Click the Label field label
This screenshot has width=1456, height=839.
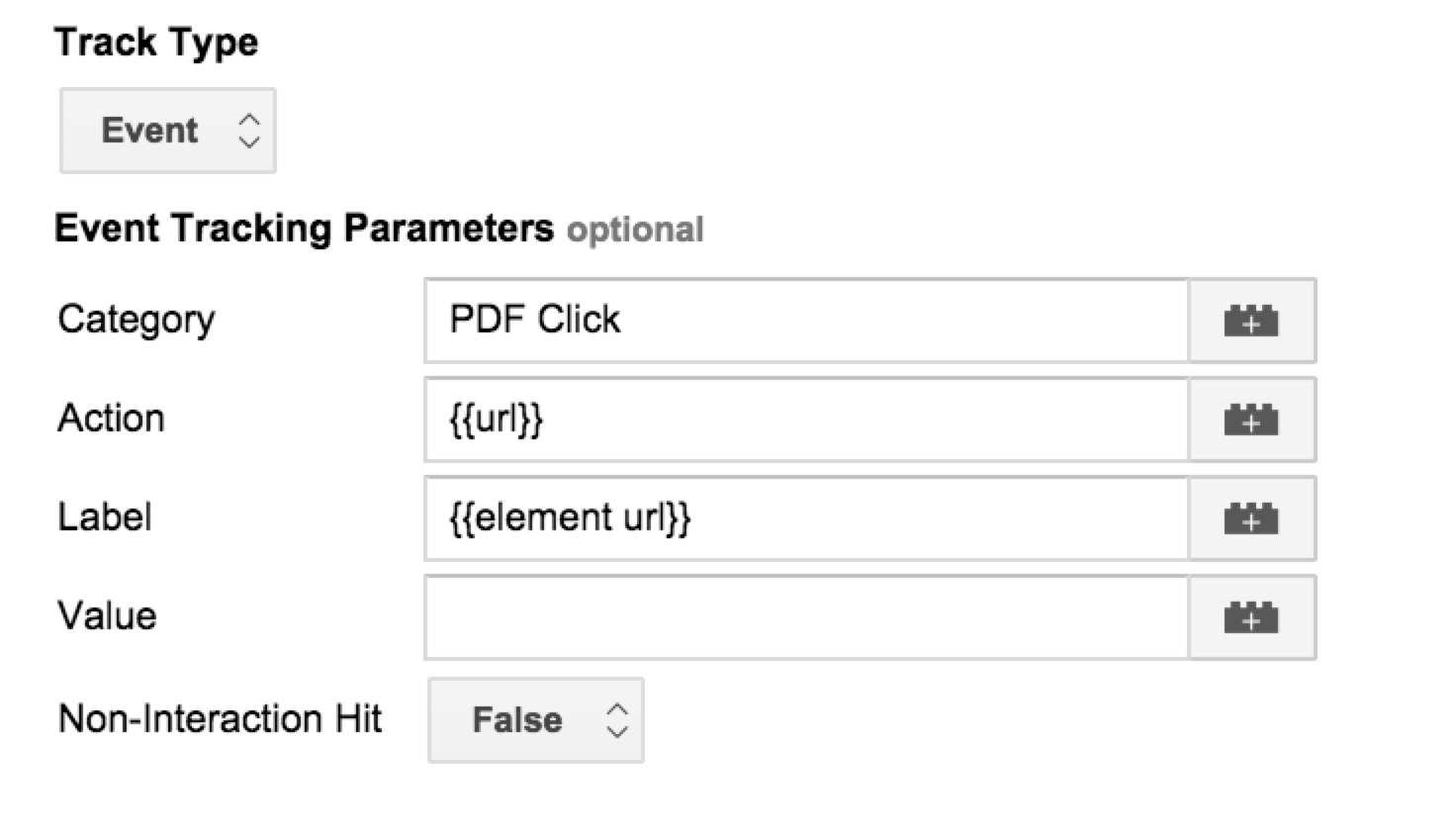coord(105,517)
